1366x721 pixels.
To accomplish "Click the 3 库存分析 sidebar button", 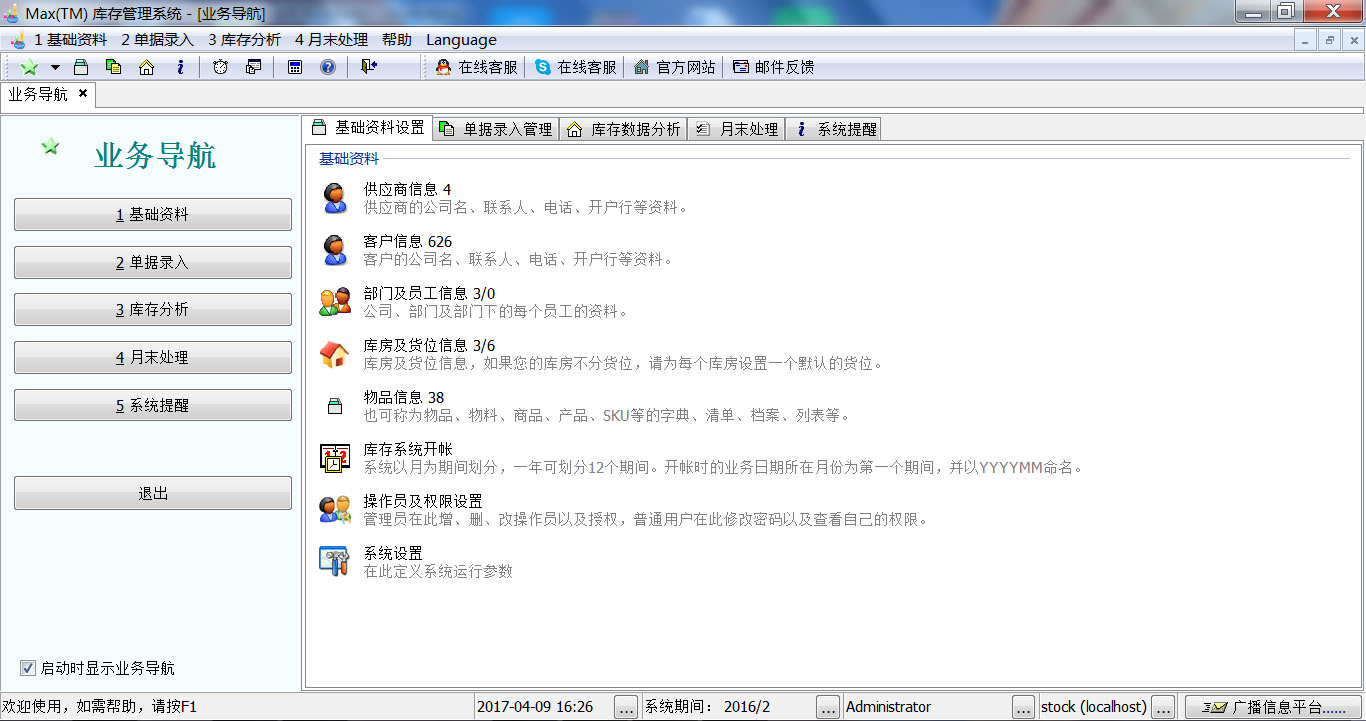I will (153, 309).
